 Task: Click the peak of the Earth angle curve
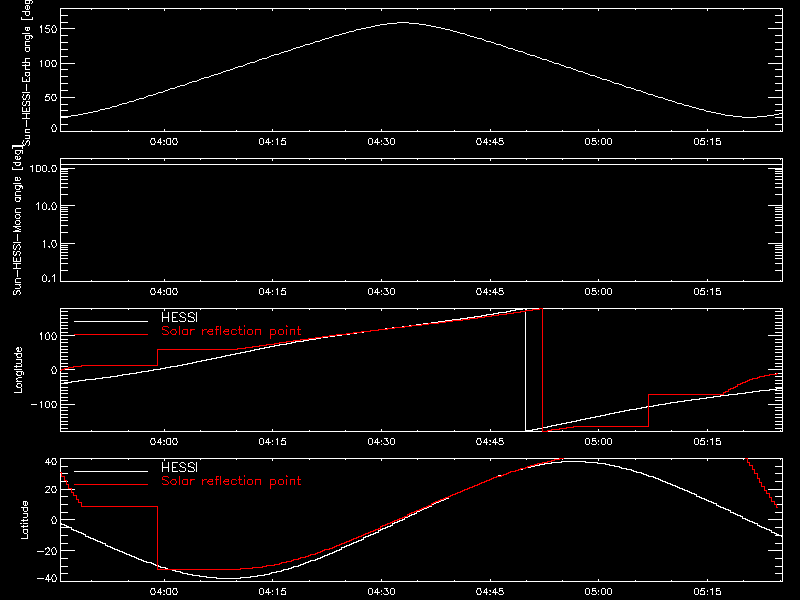tap(403, 22)
